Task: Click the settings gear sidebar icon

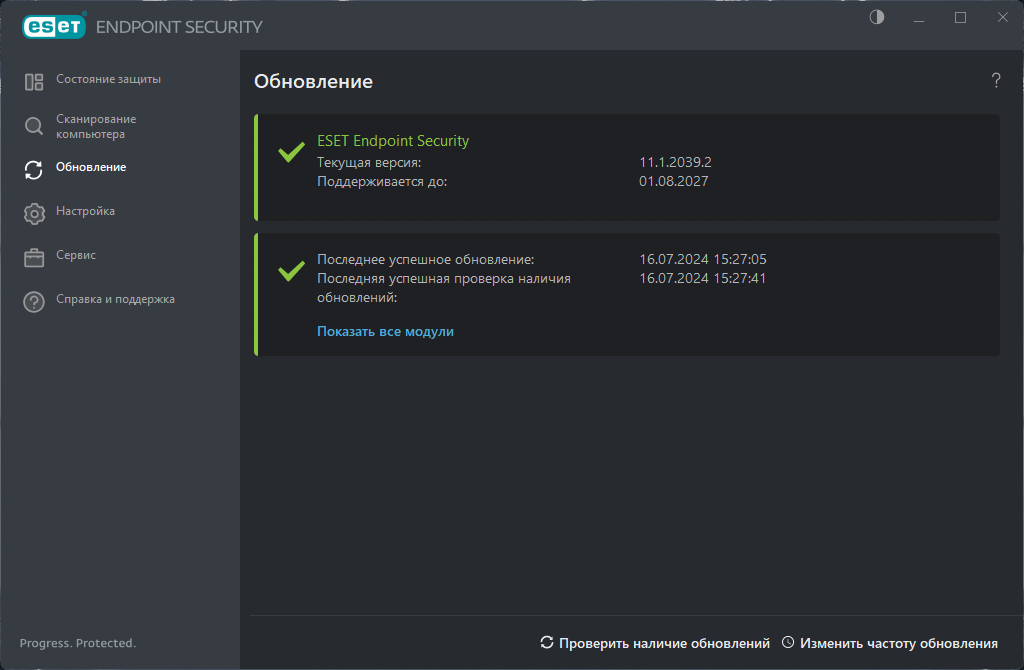Action: (x=34, y=214)
